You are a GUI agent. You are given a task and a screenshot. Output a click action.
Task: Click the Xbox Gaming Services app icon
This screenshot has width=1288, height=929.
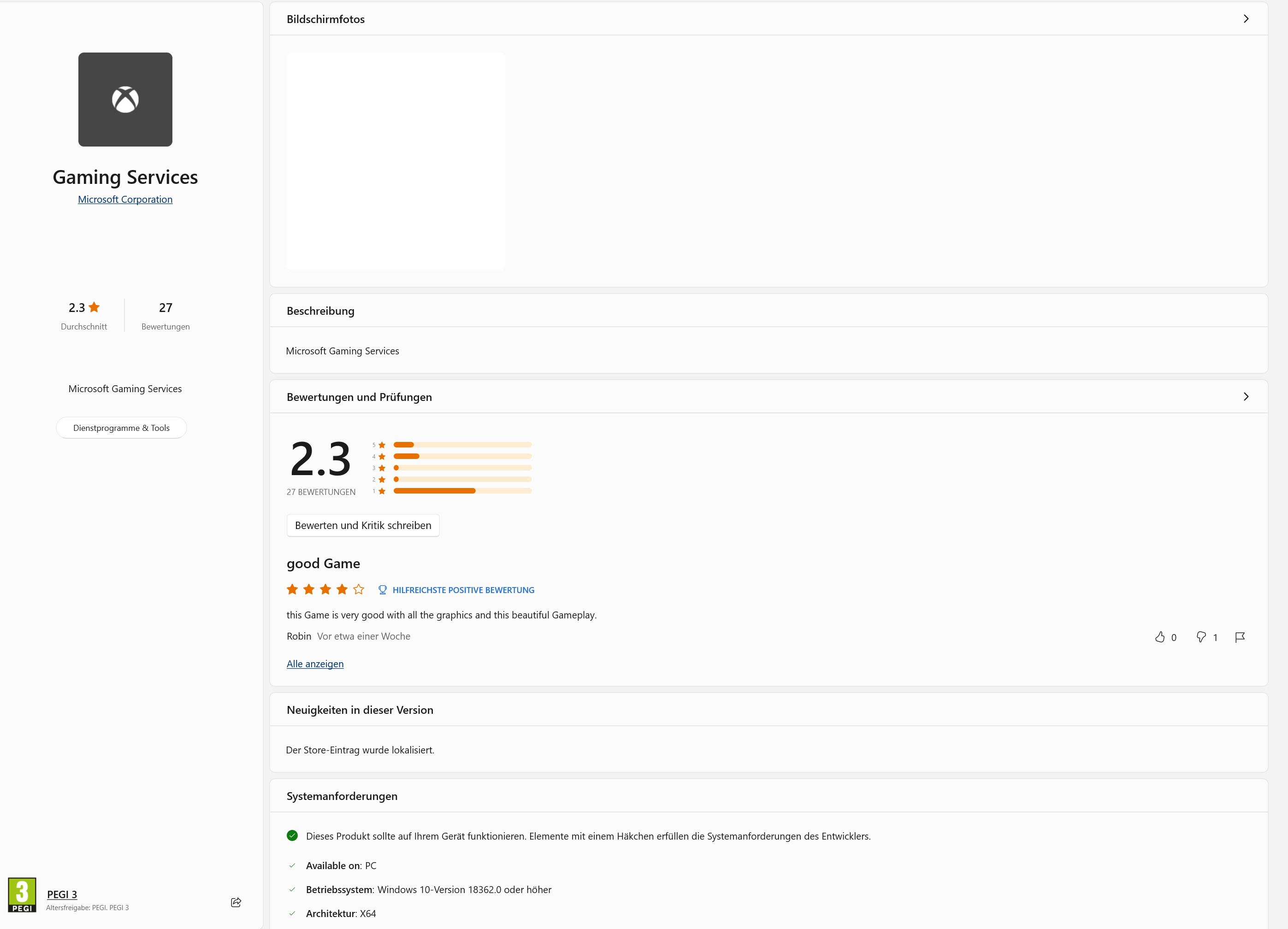click(125, 100)
